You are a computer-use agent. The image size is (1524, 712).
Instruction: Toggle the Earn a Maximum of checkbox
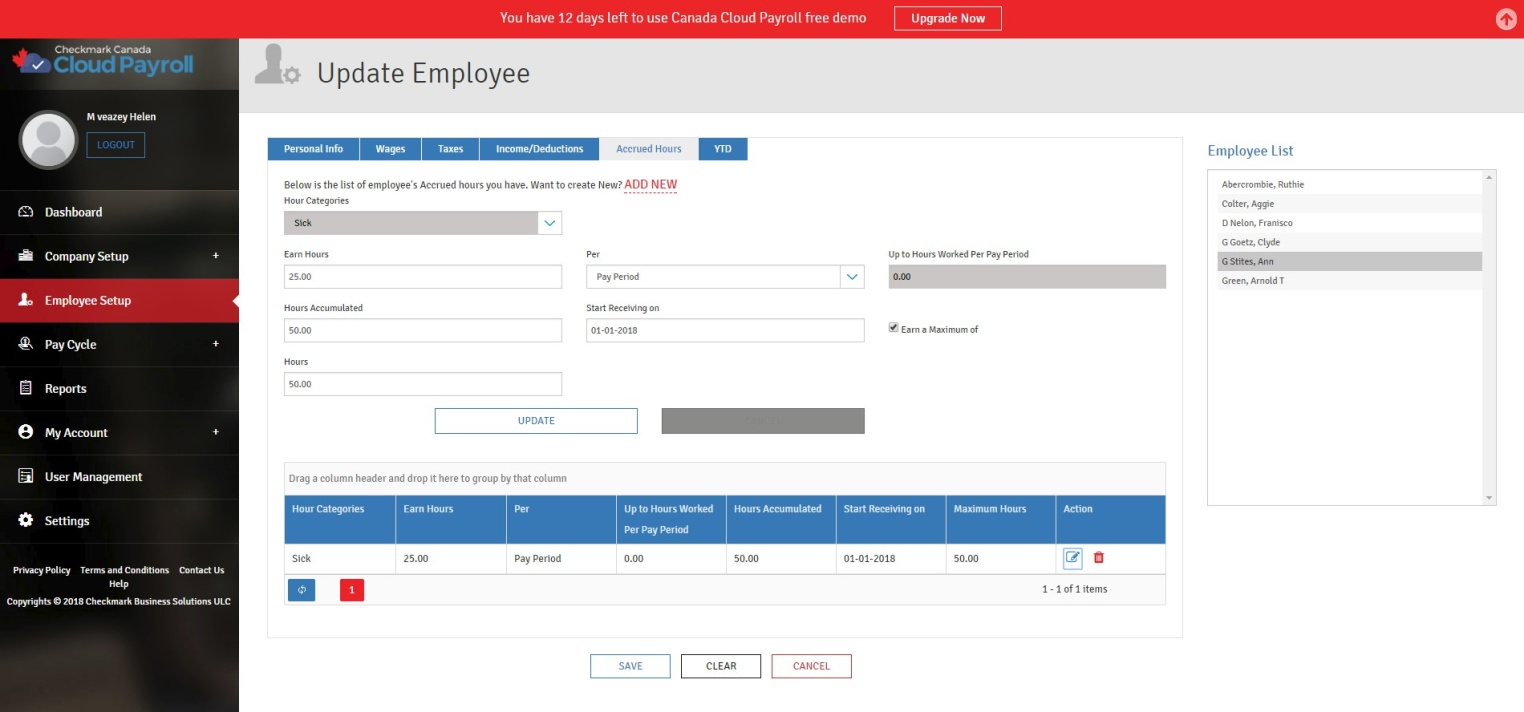(x=893, y=328)
